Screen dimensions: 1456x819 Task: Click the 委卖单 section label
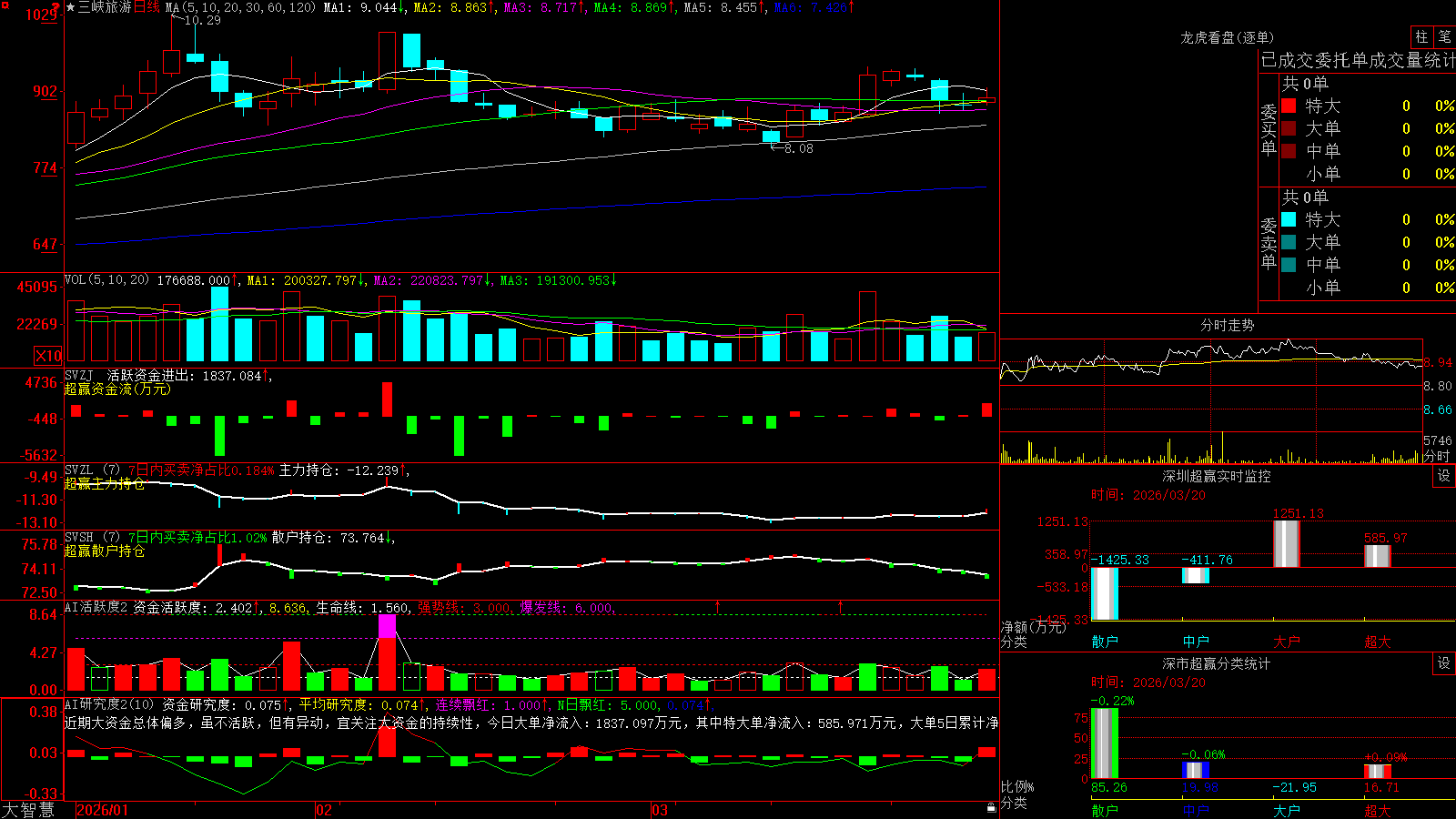point(1269,242)
